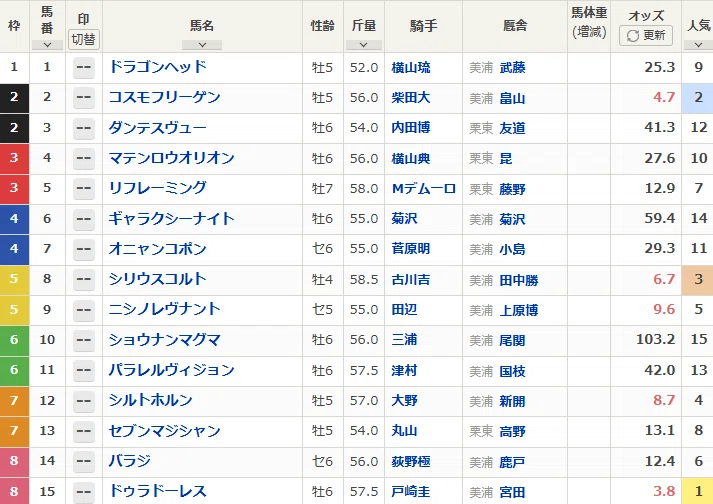Image resolution: width=713 pixels, height=504 pixels.
Task: Open jockey 戸崎圭 profile
Action: point(411,492)
